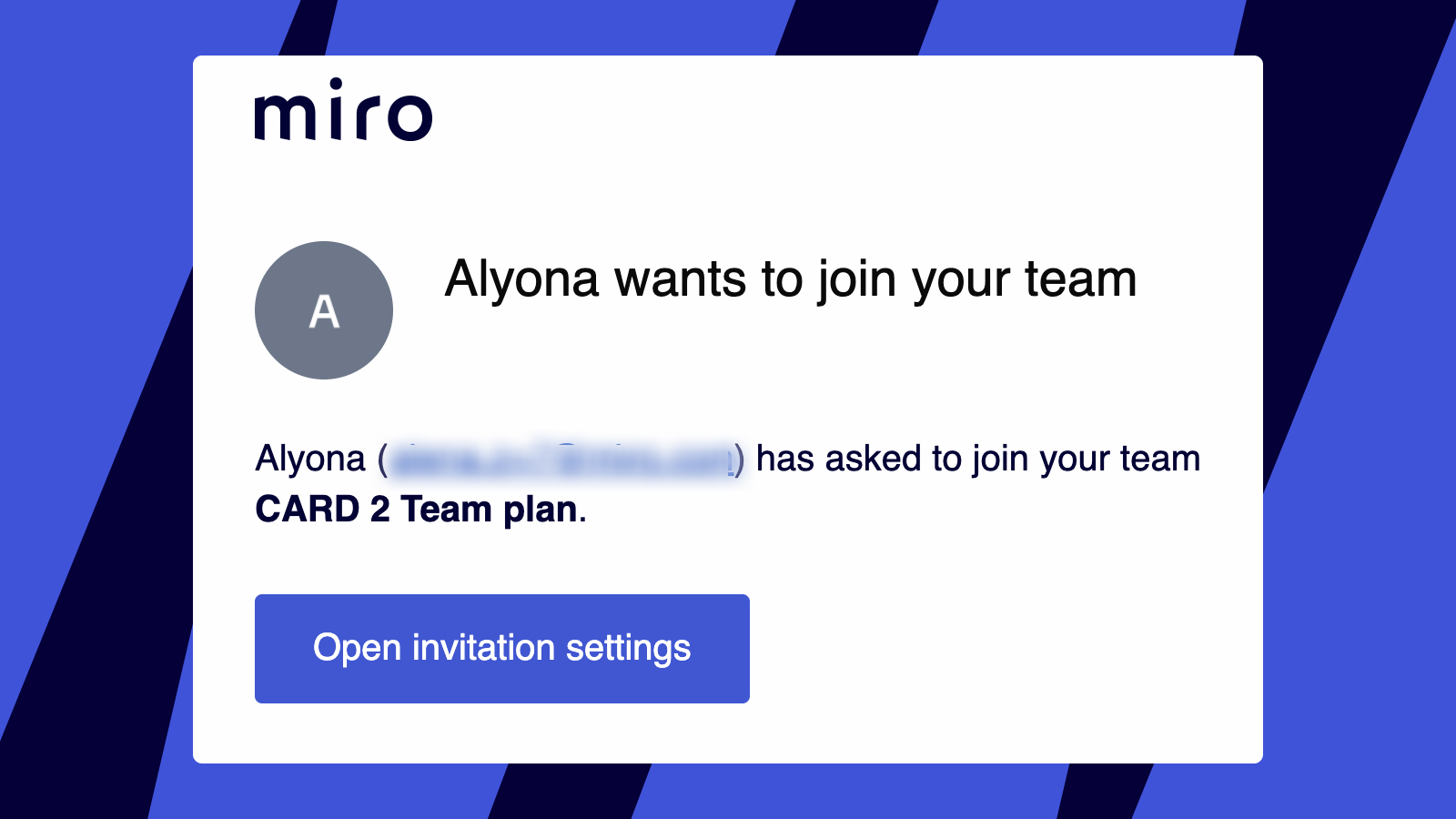The width and height of the screenshot is (1456, 819).
Task: Click the word 'Open' on the blue button
Action: click(357, 648)
